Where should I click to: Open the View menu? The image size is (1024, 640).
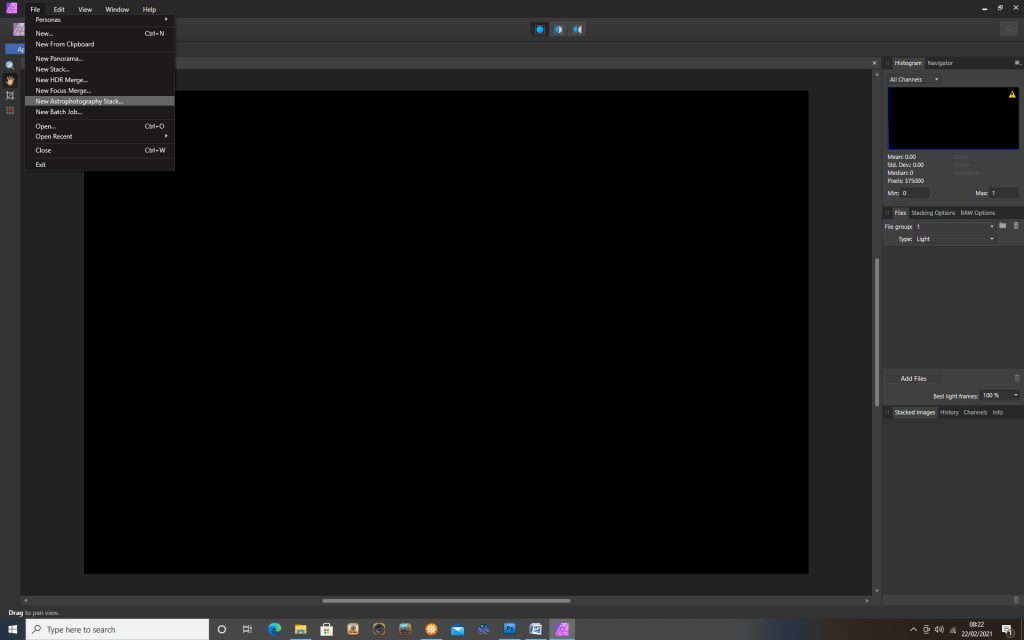pos(85,9)
